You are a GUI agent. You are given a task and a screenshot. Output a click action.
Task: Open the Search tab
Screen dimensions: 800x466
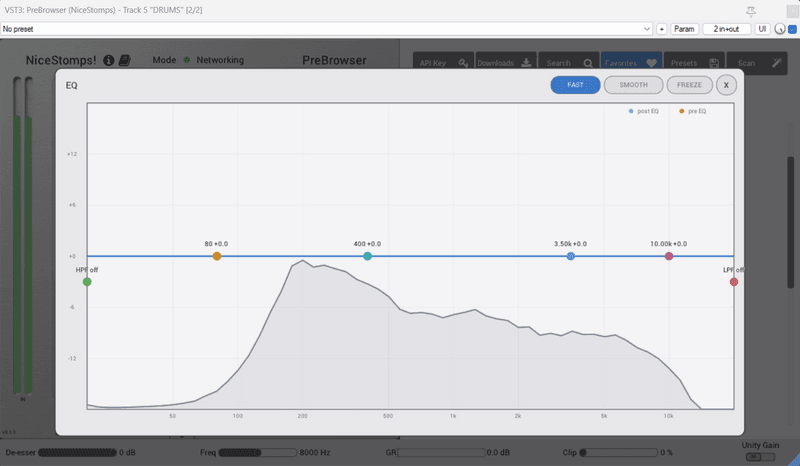568,63
